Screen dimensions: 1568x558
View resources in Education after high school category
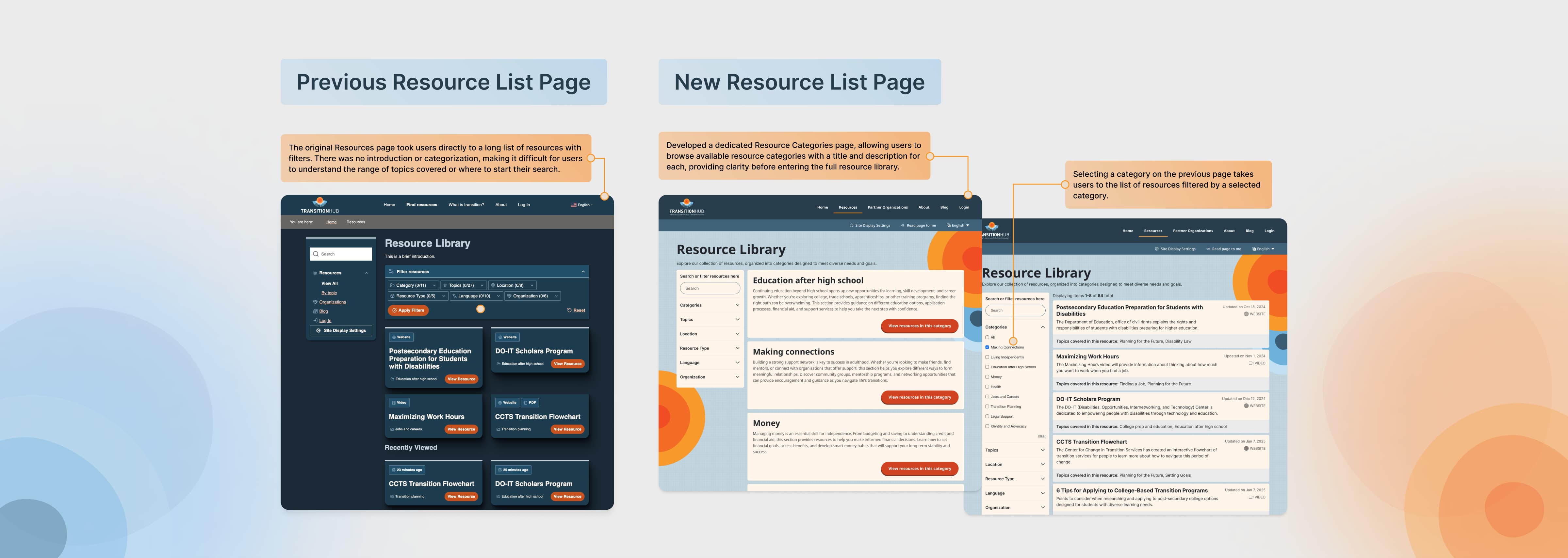919,326
